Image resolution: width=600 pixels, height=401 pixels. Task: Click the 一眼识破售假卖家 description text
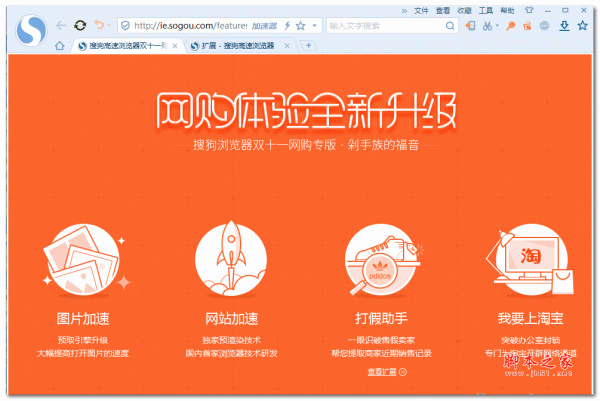point(381,340)
